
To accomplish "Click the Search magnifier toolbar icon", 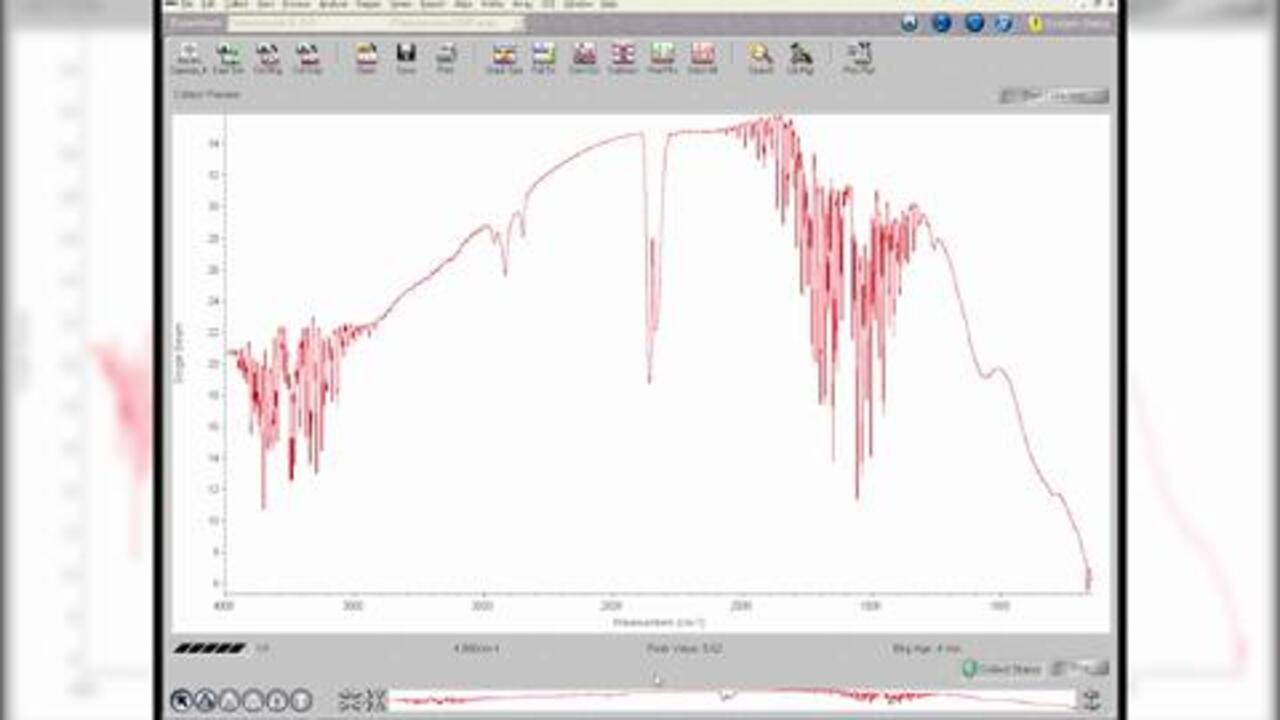I will [x=761, y=58].
